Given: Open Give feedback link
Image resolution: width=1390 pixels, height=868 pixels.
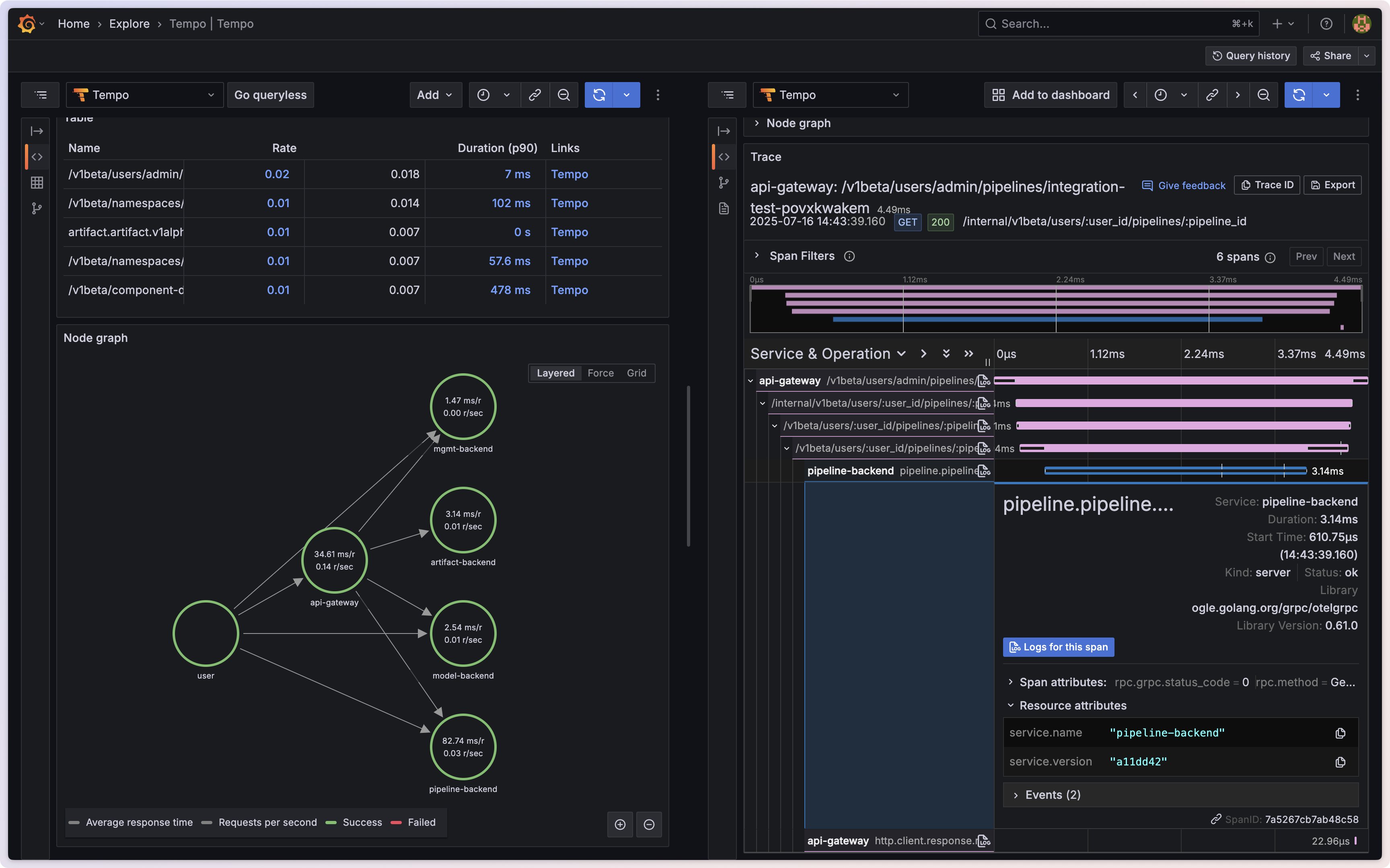Looking at the screenshot, I should (1183, 185).
